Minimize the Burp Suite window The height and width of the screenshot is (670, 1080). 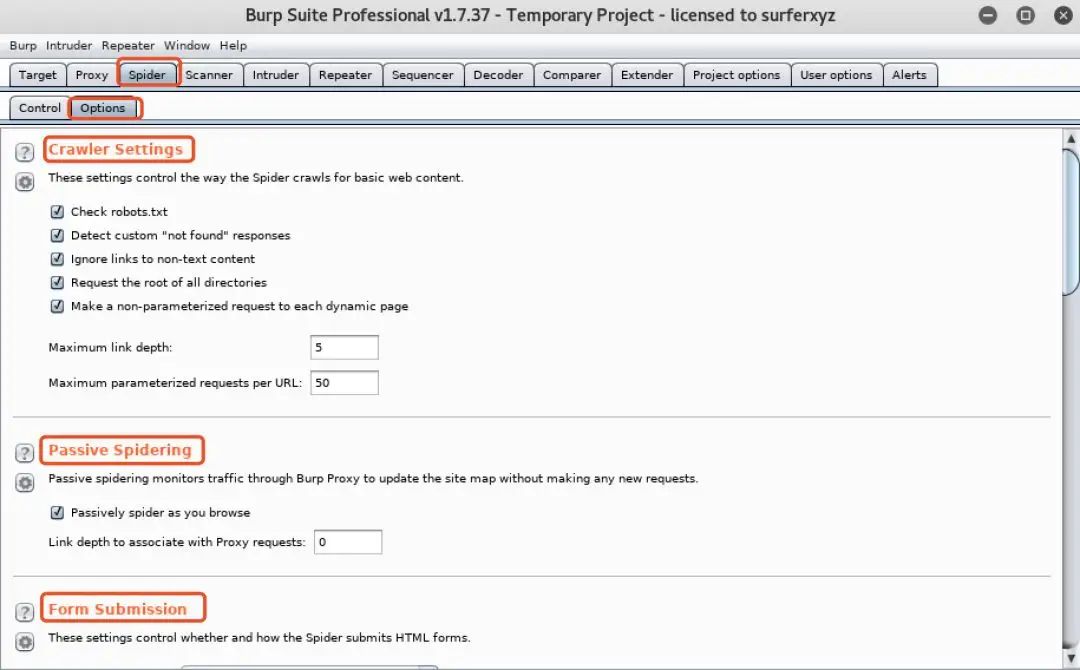(988, 15)
